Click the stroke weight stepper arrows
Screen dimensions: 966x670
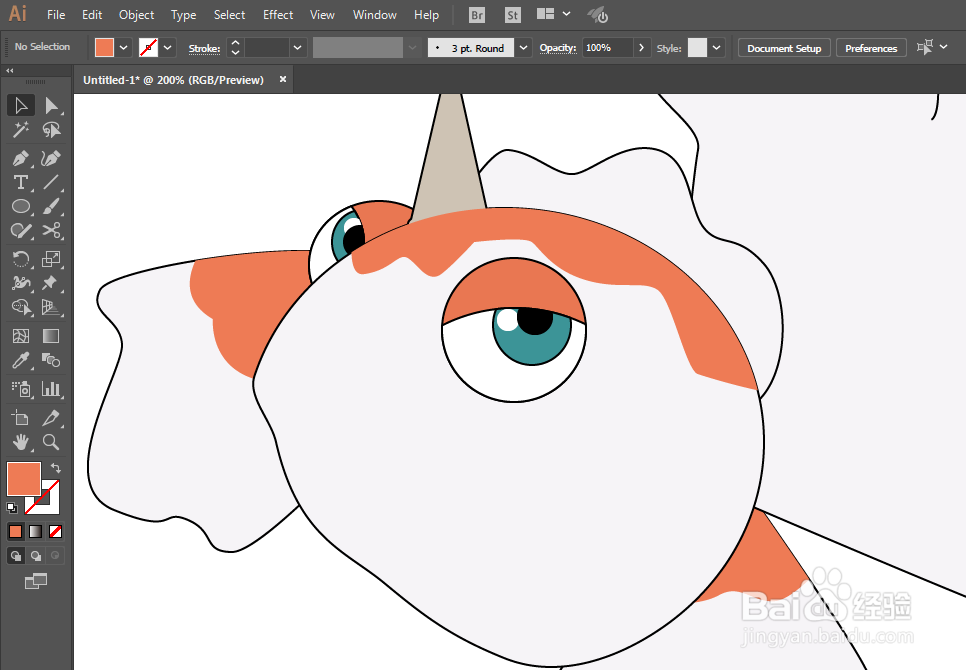[235, 47]
